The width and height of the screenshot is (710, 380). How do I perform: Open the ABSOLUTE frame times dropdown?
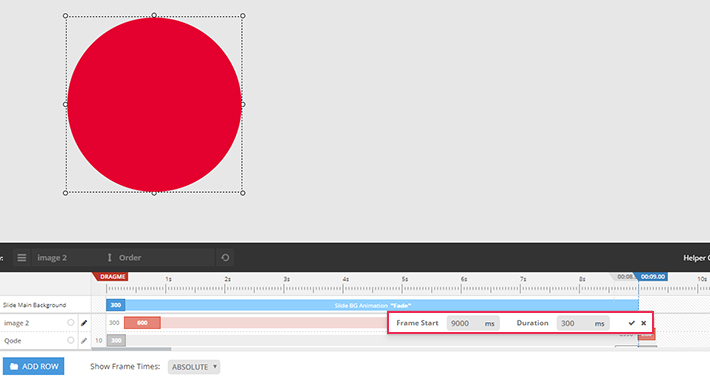[194, 367]
